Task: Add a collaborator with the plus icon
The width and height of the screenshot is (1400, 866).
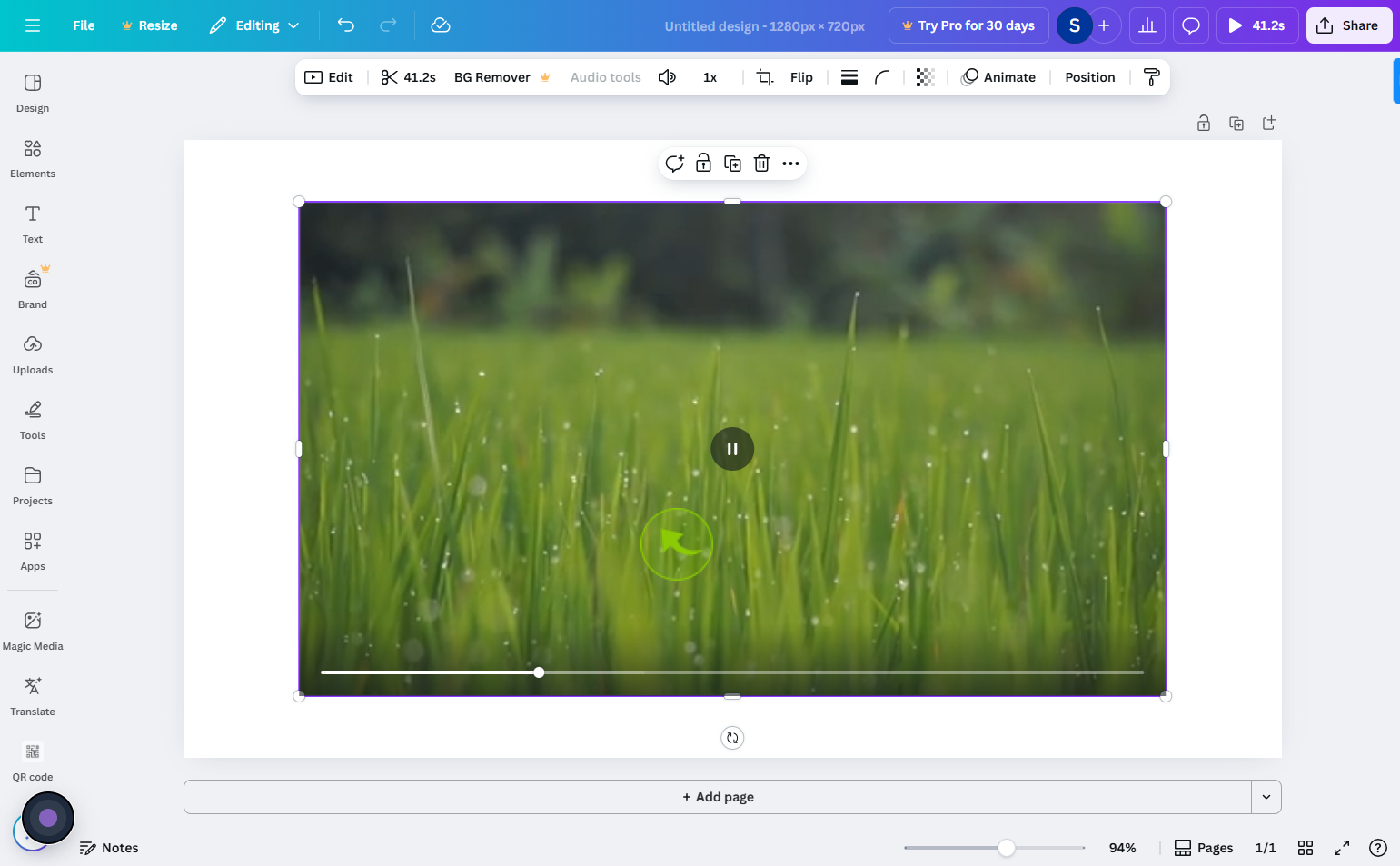Action: [x=1104, y=25]
